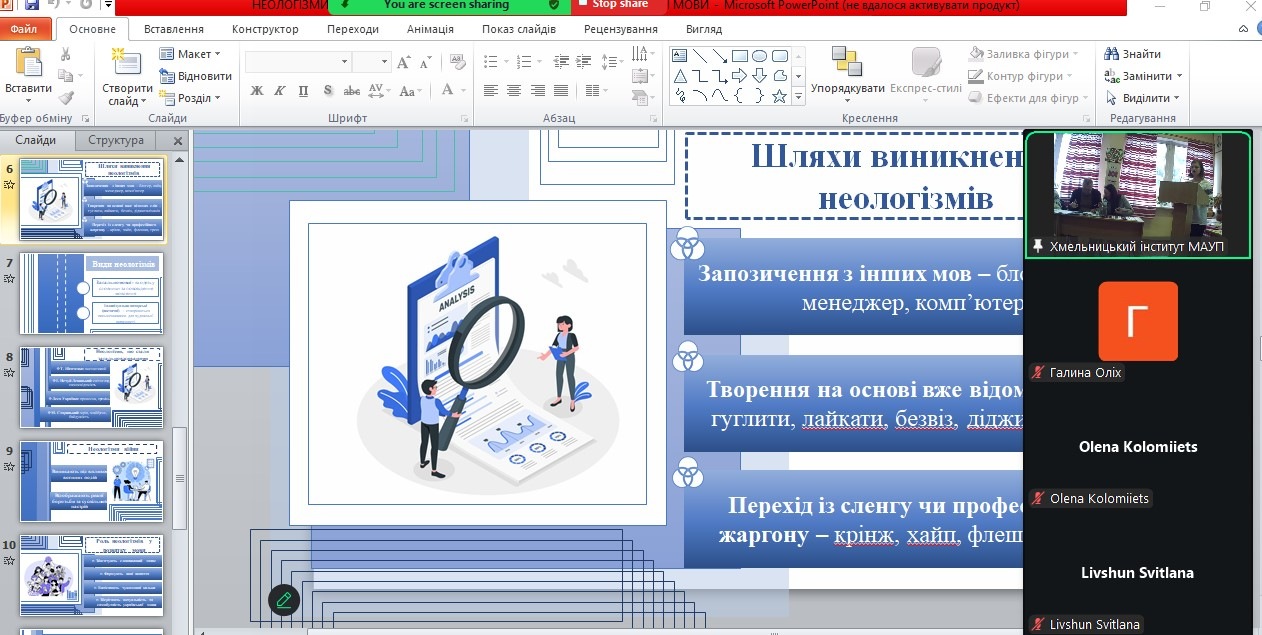Select slide 8 thumbnail in panel
This screenshot has height=635, width=1262.
tap(91, 387)
